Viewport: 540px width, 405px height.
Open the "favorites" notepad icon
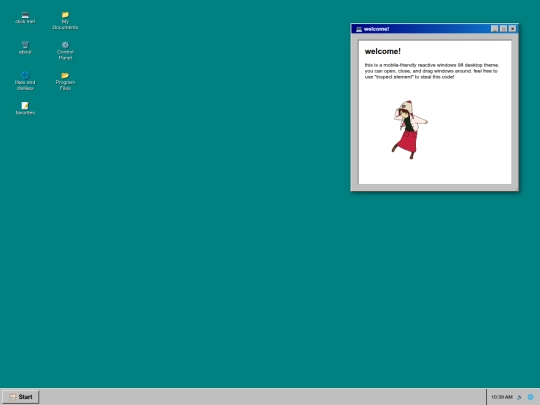(x=25, y=108)
